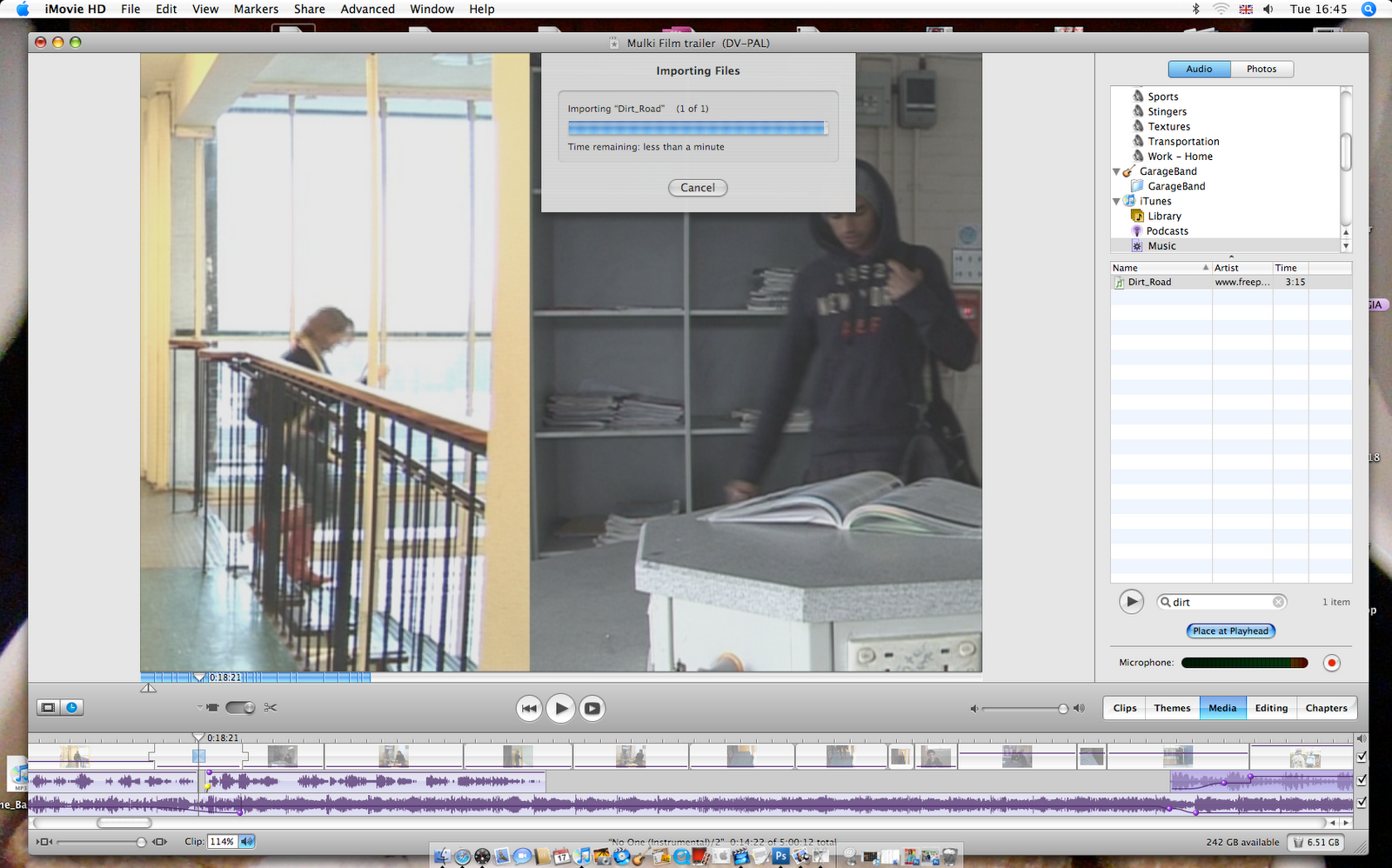Select Library under iTunes
This screenshot has height=868, width=1392.
1163,217
